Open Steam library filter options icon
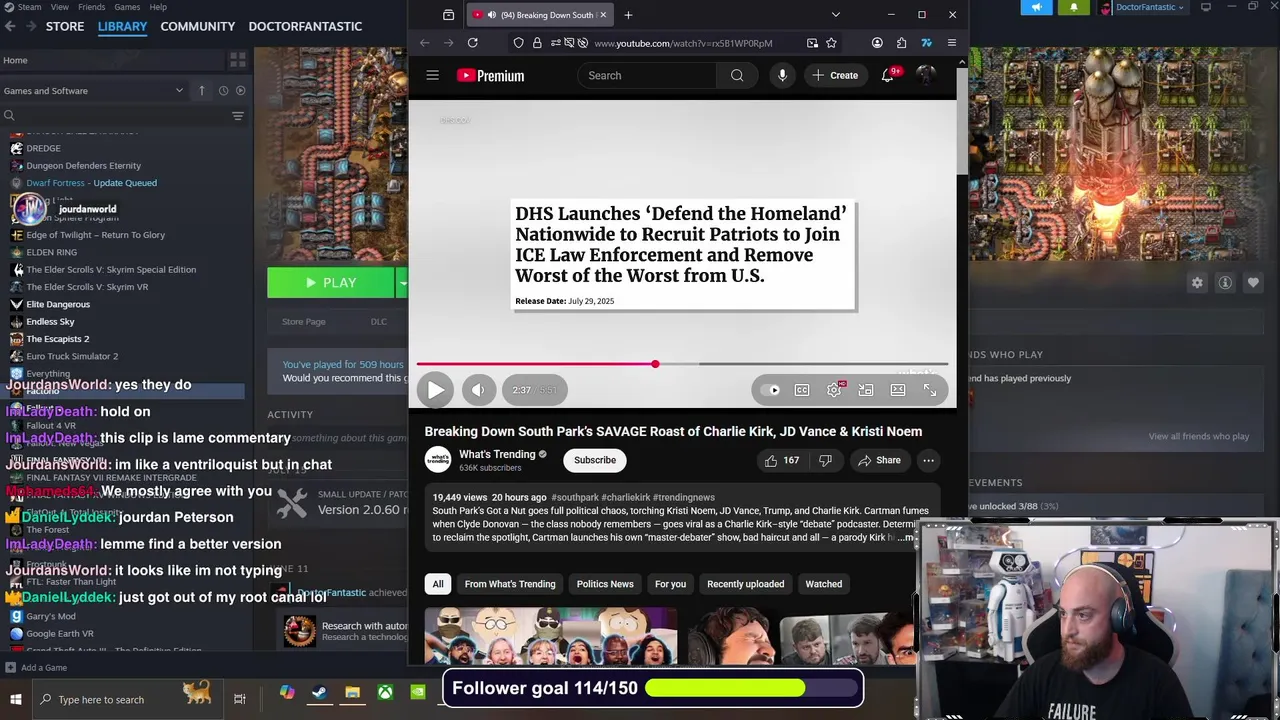 coord(238,116)
